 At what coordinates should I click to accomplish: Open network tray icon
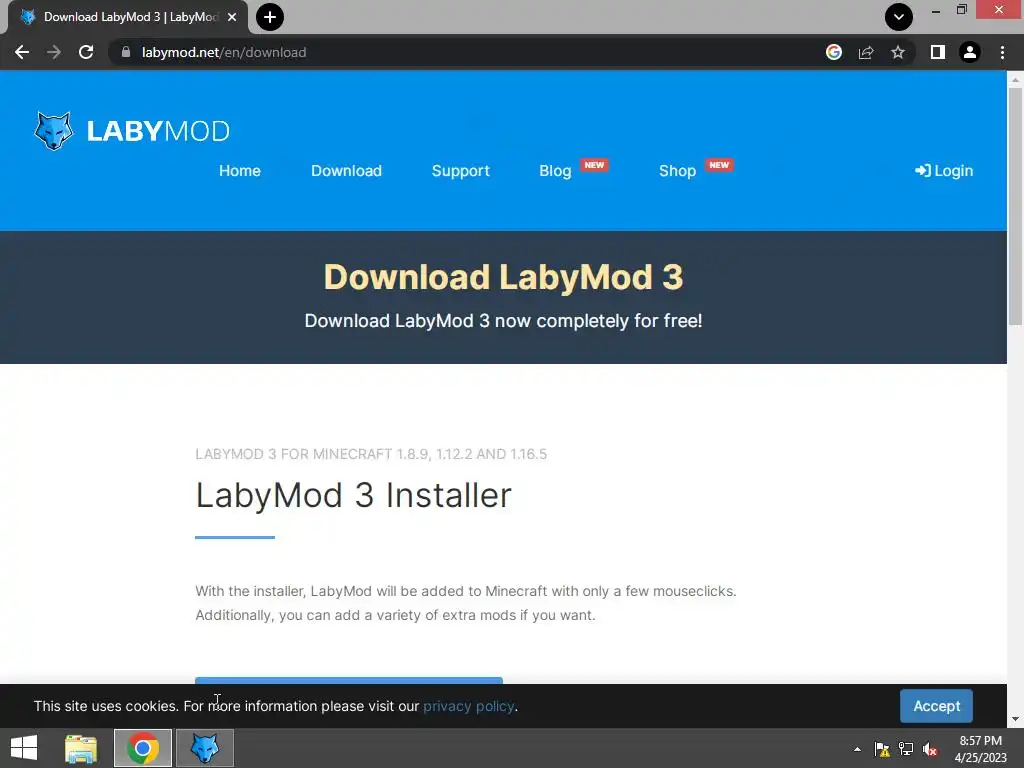(906, 749)
